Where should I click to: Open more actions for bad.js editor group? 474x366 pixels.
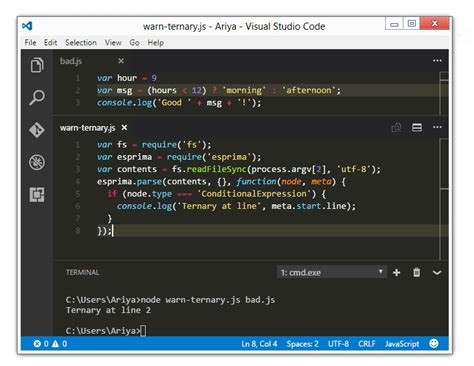pyautogui.click(x=437, y=61)
